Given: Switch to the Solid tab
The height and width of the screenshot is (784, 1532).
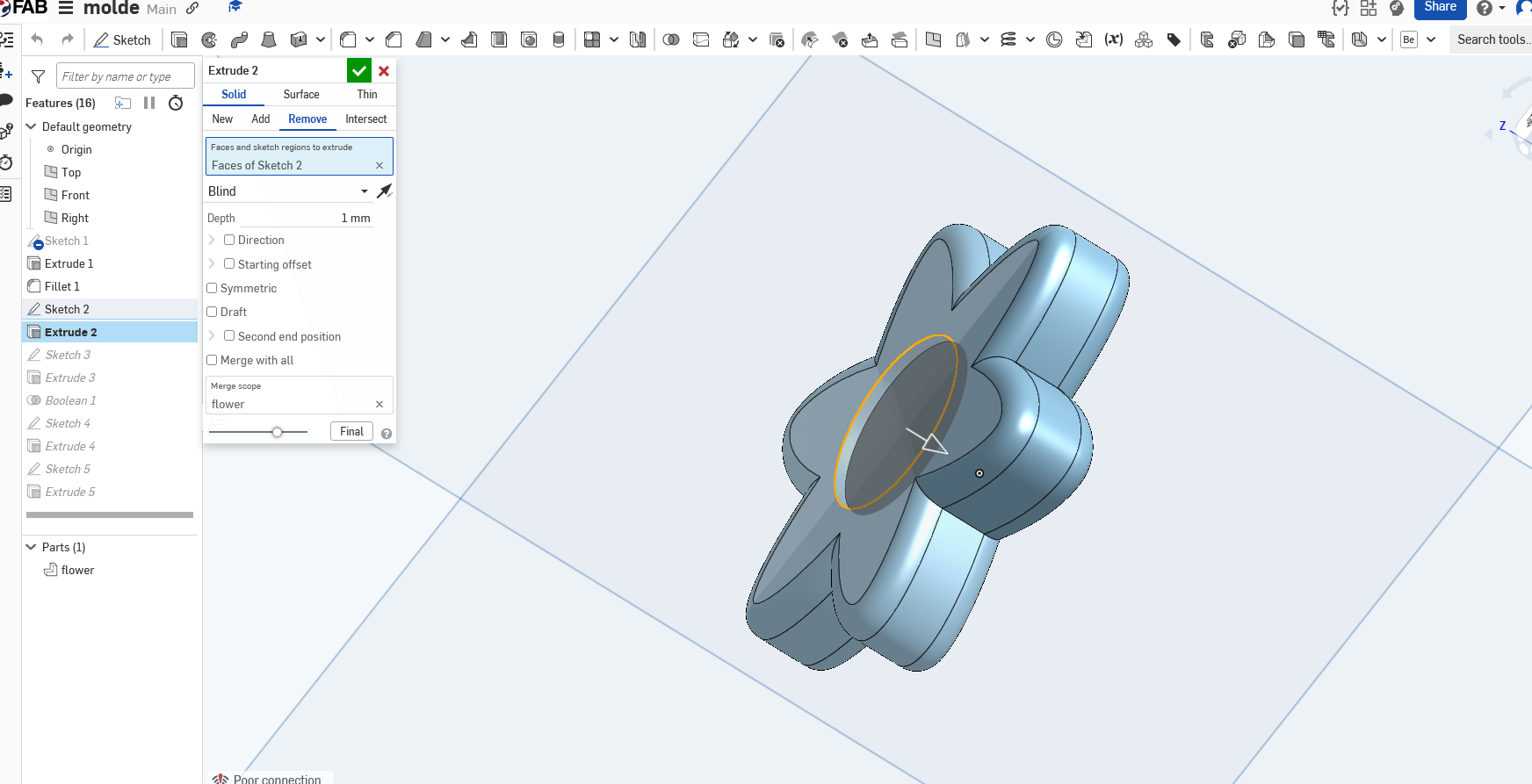Looking at the screenshot, I should point(234,94).
